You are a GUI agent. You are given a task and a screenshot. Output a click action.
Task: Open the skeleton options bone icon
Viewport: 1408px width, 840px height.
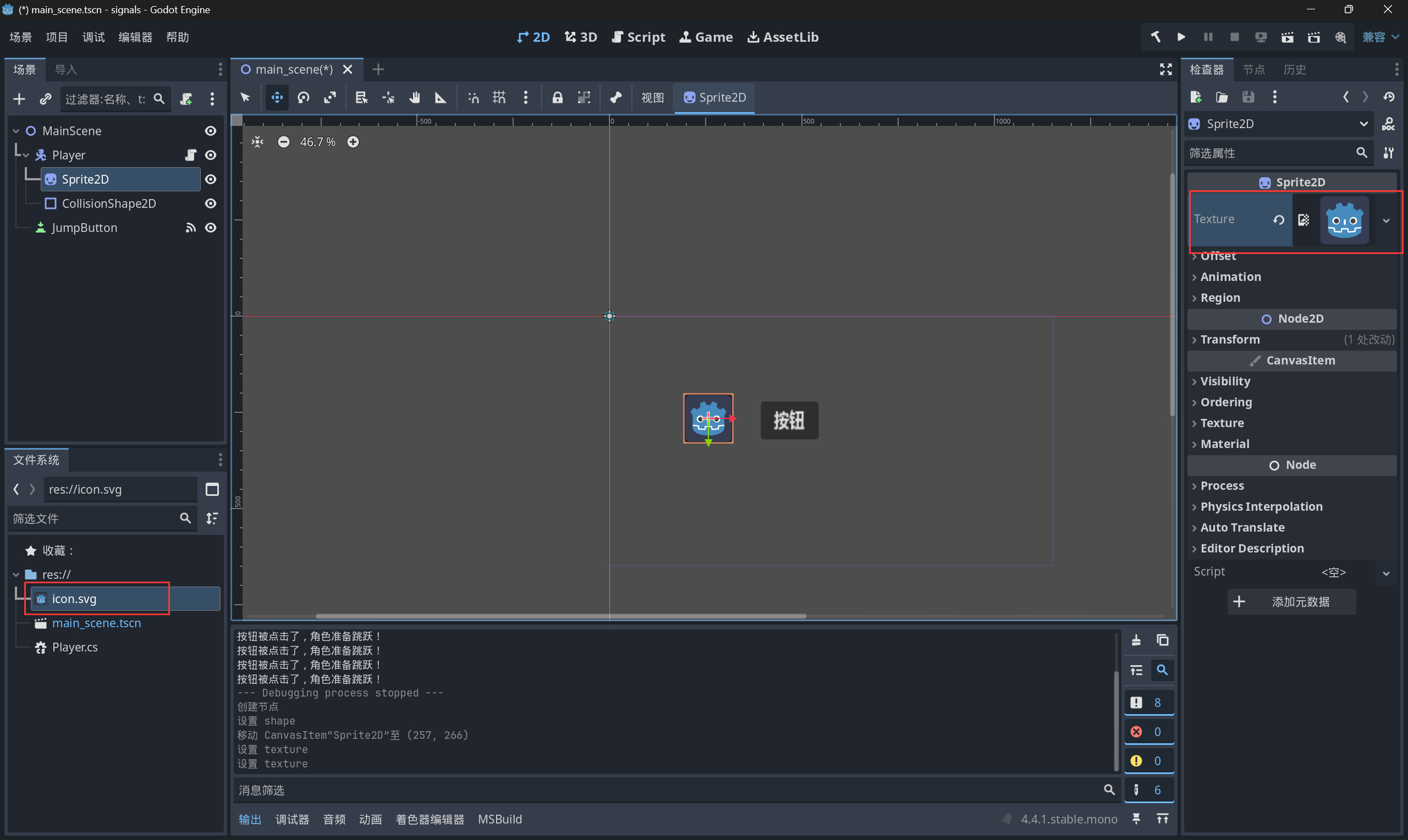pos(616,98)
